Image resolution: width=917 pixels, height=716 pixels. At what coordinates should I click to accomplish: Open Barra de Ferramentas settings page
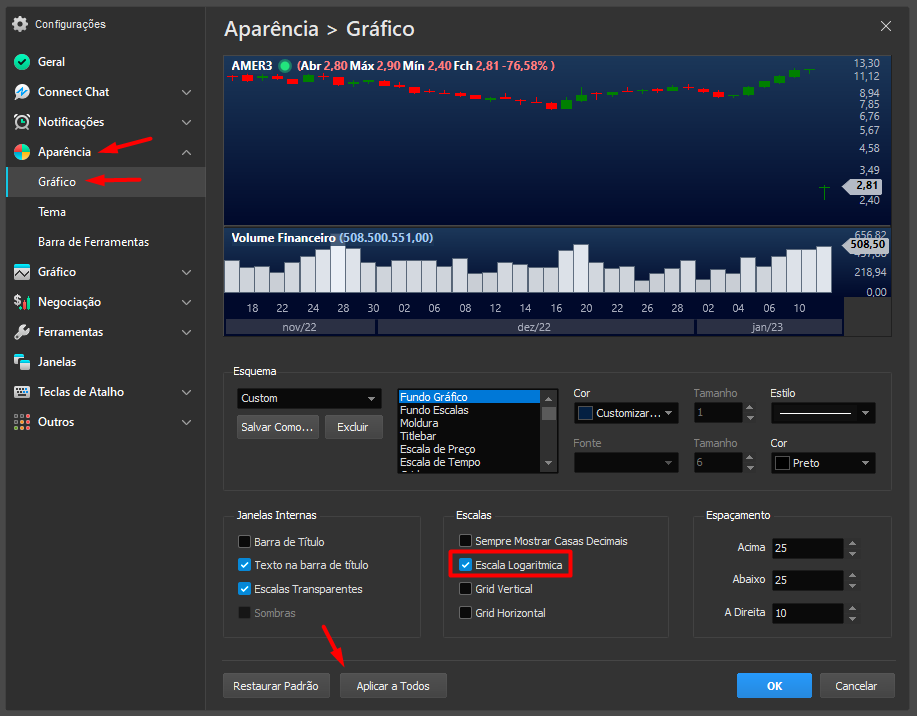coord(93,242)
